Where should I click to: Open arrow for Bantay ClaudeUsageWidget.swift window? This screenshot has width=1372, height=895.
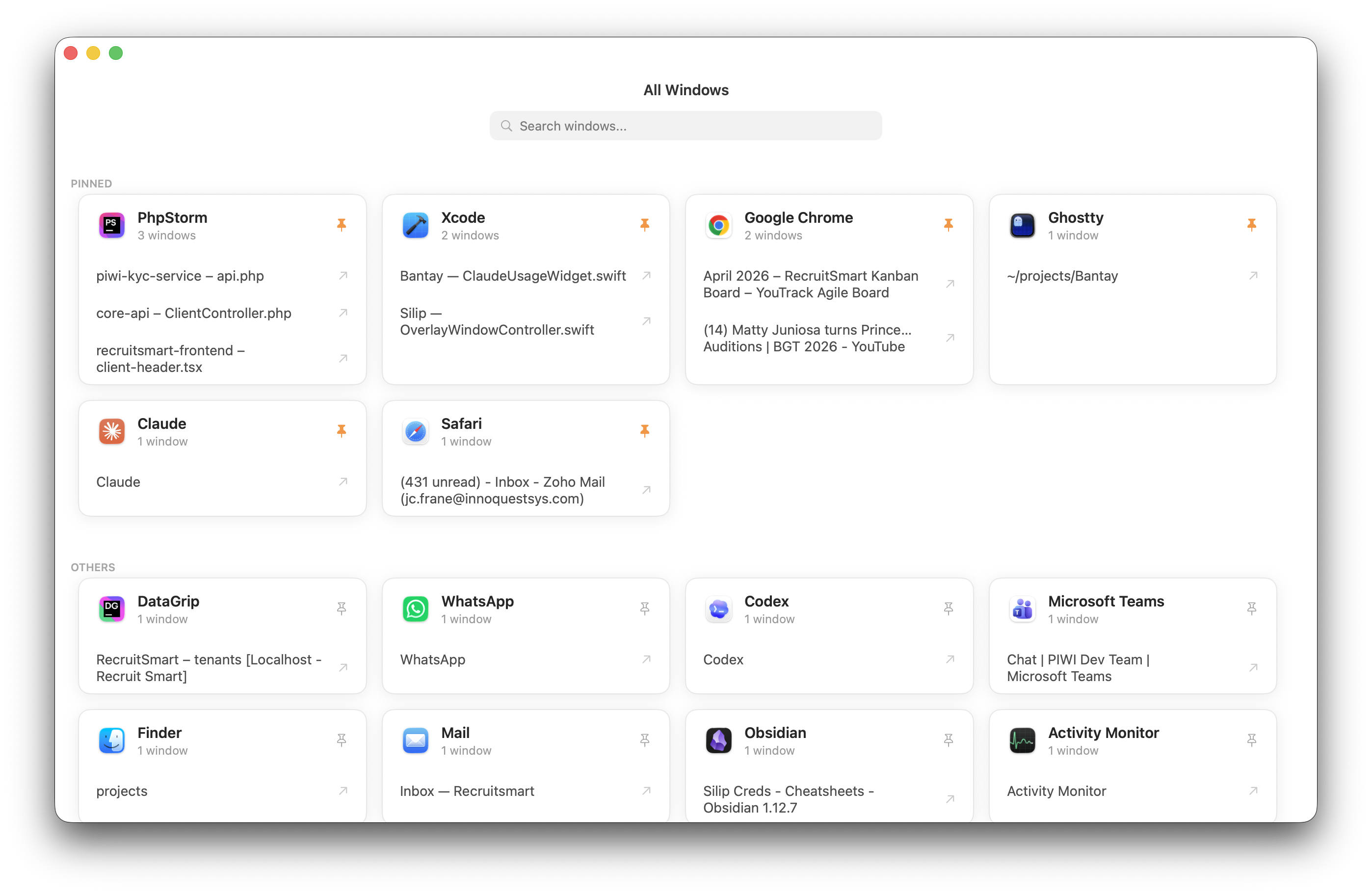point(646,276)
